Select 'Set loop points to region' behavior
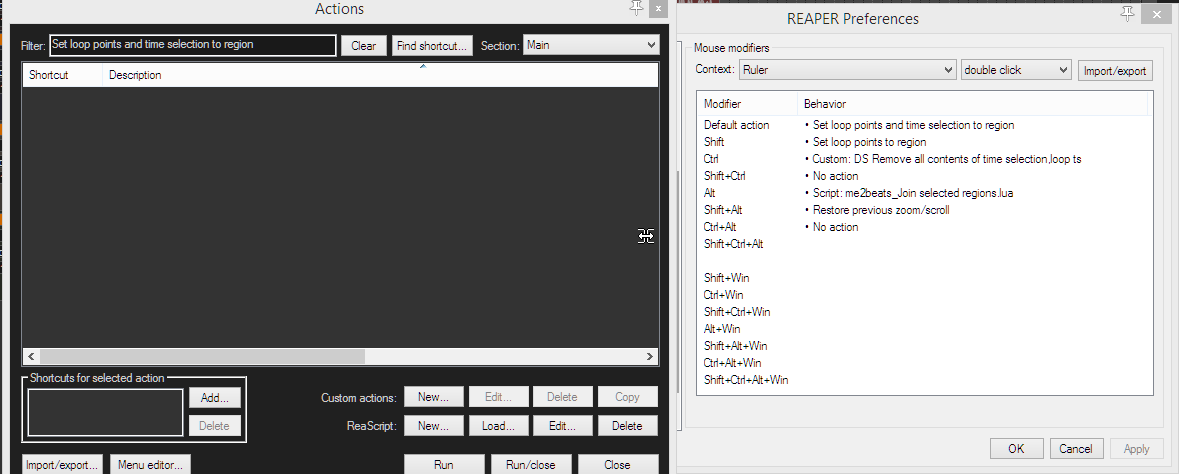Viewport: 1179px width, 474px height. coord(868,141)
